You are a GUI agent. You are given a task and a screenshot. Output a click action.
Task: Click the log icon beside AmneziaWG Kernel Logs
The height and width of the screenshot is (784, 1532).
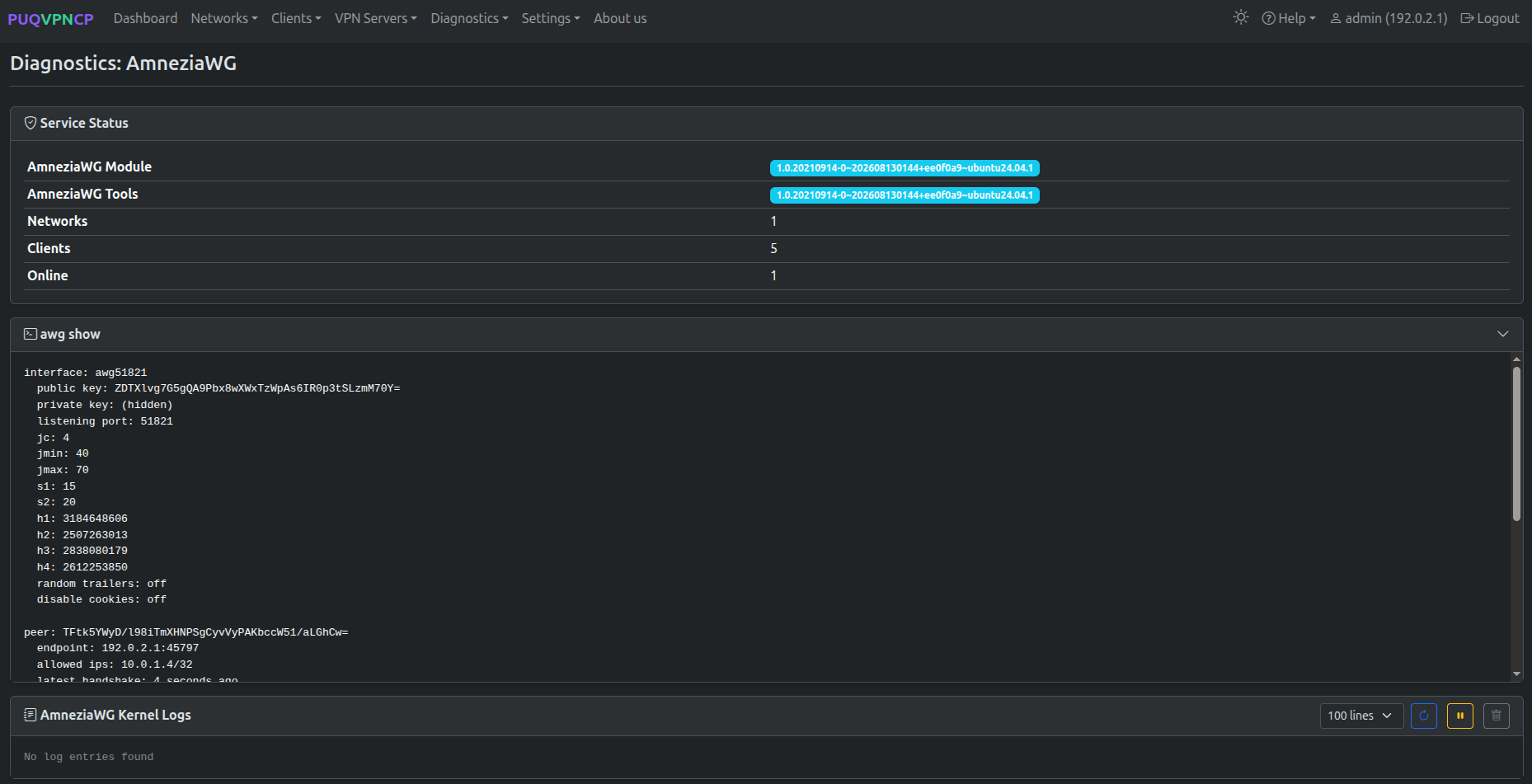[31, 715]
